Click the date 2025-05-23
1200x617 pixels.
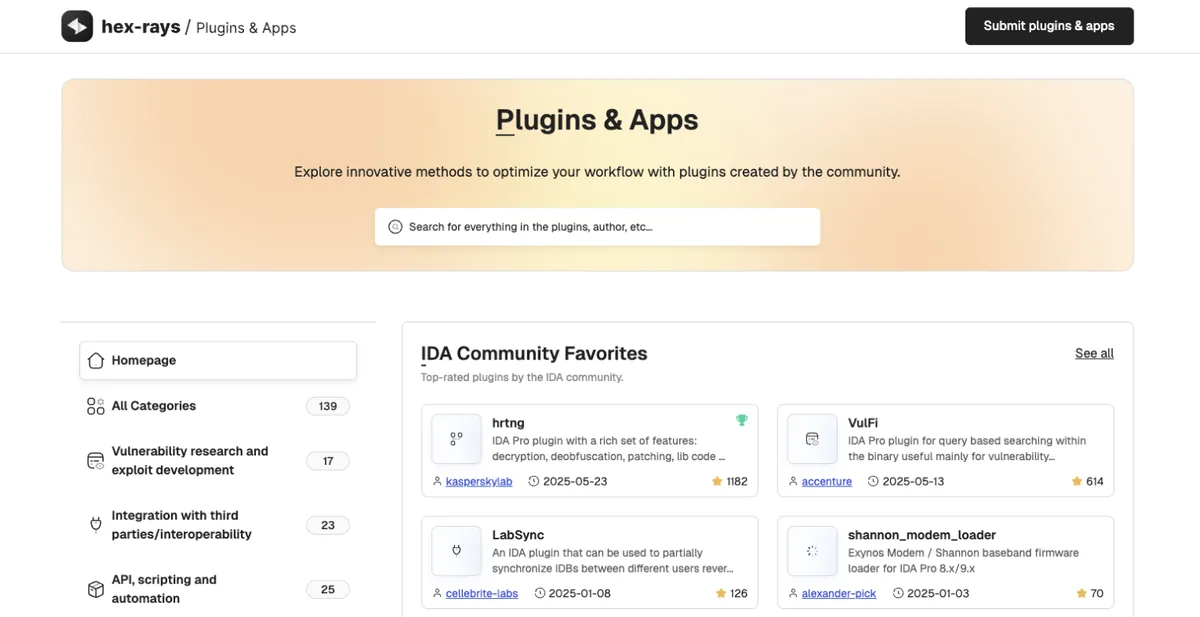(575, 481)
